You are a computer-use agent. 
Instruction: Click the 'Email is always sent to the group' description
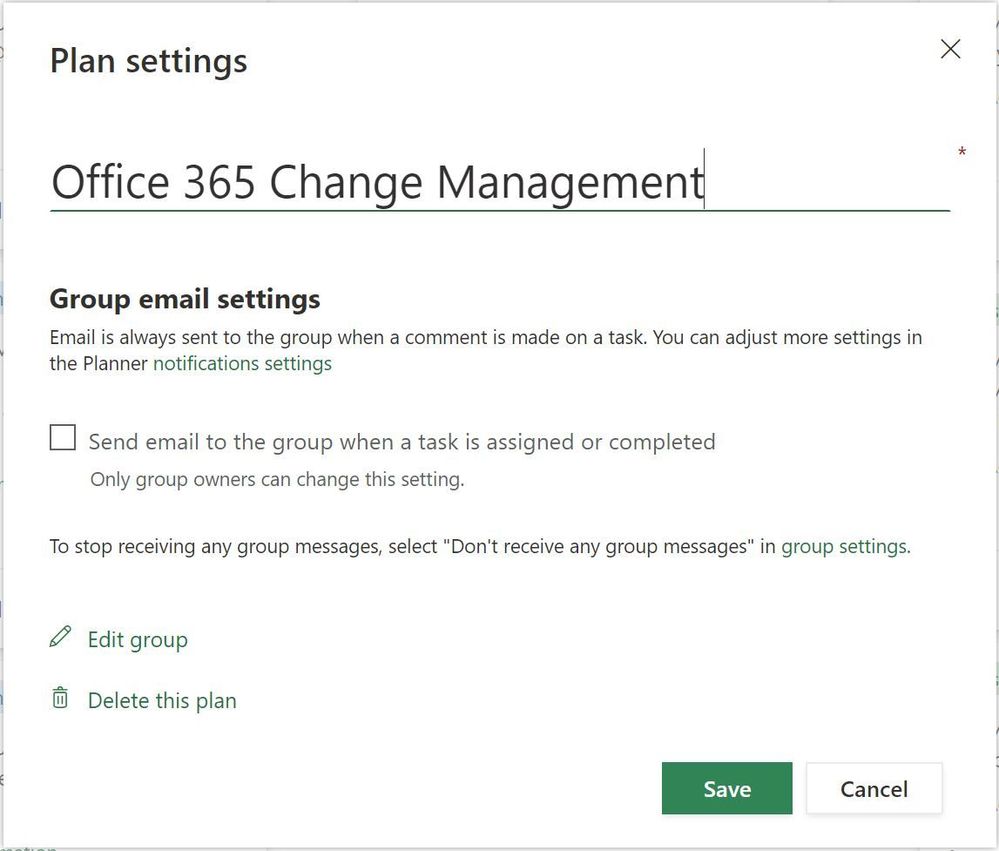coord(486,350)
